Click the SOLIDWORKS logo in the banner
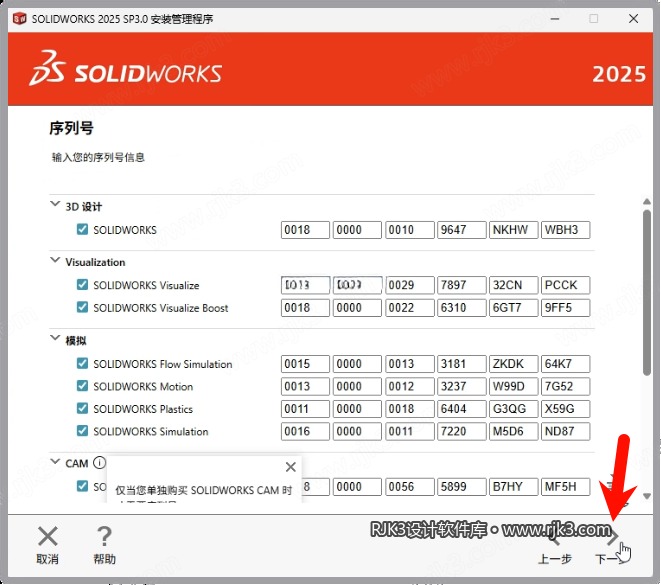The image size is (661, 585). (x=126, y=69)
